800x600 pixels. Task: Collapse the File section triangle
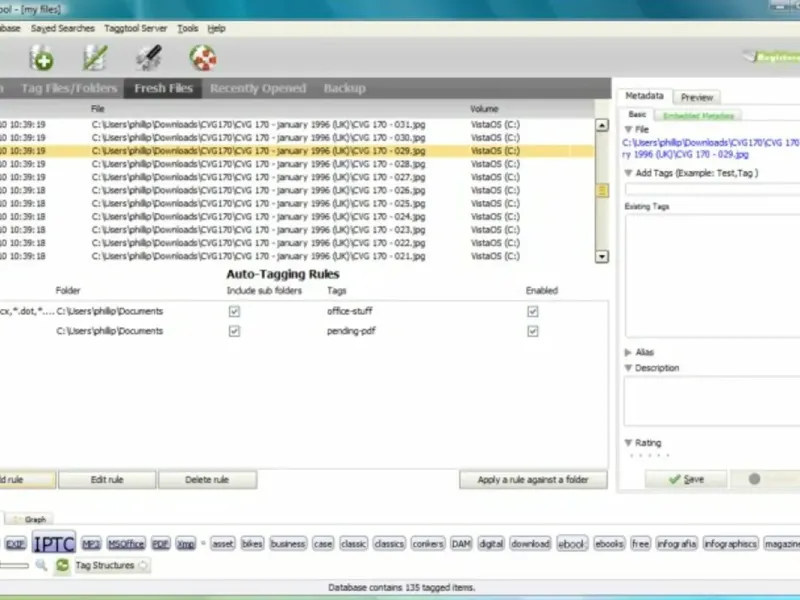pyautogui.click(x=629, y=129)
